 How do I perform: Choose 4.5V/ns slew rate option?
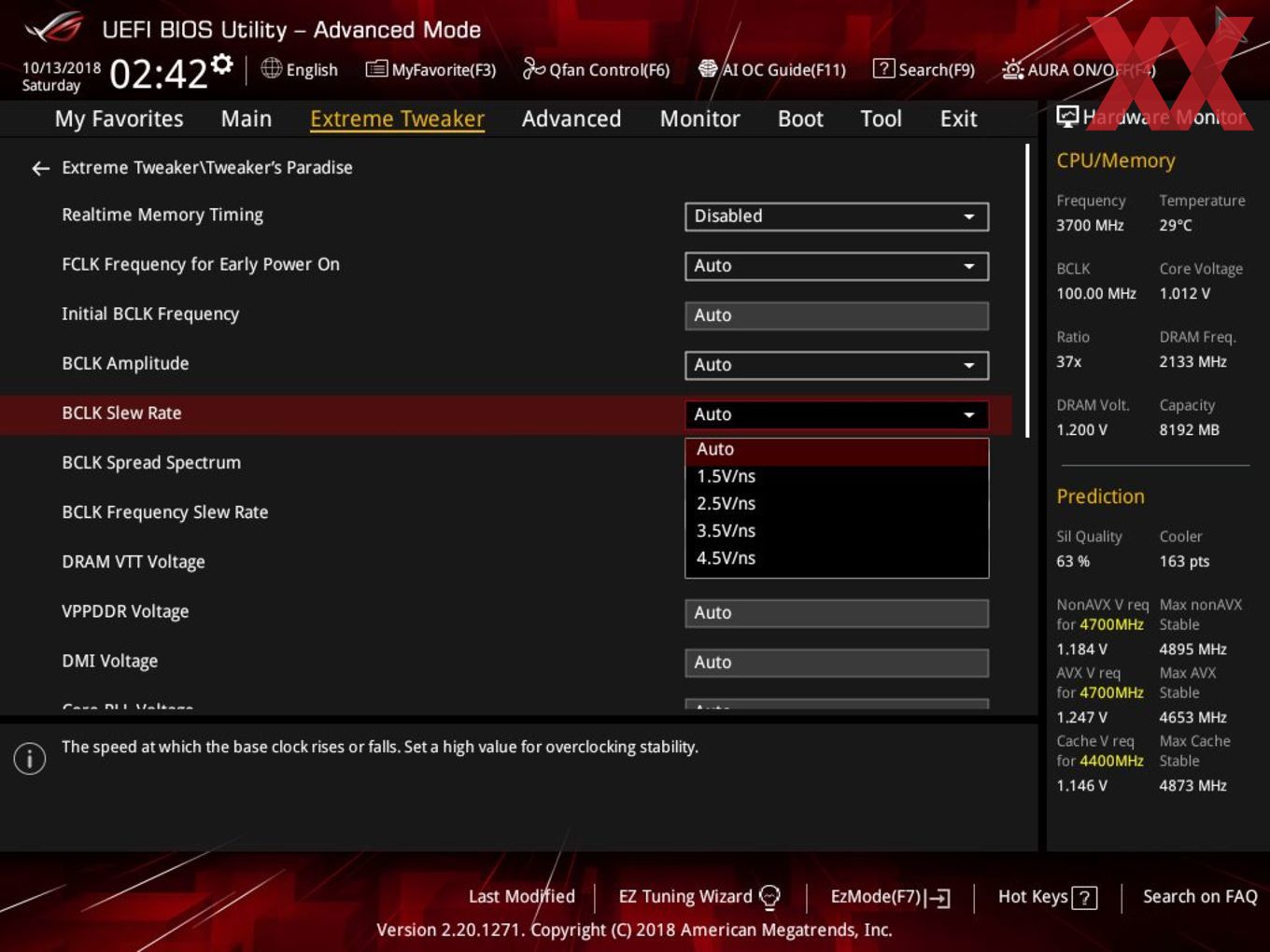pos(837,558)
